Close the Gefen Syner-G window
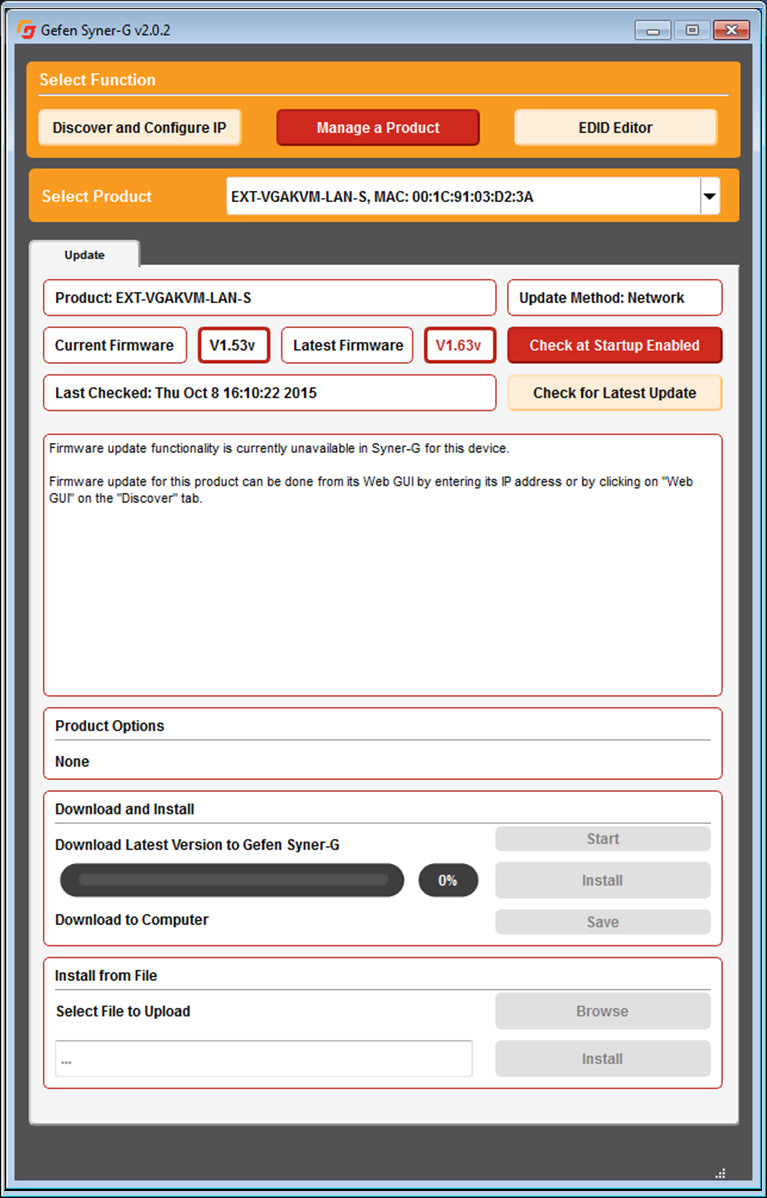The image size is (767, 1198). [732, 30]
